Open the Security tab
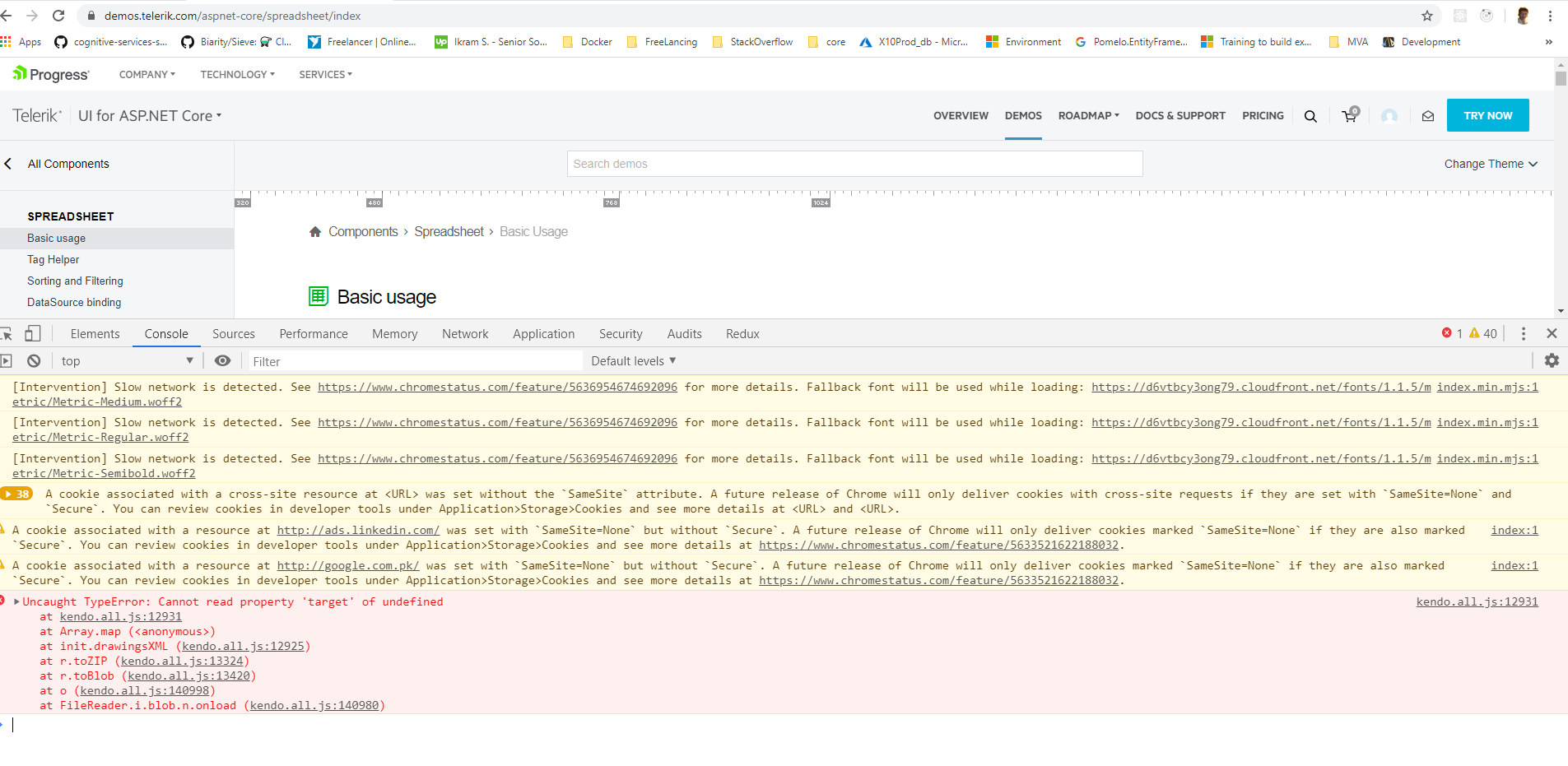Image resolution: width=1568 pixels, height=766 pixels. click(621, 333)
